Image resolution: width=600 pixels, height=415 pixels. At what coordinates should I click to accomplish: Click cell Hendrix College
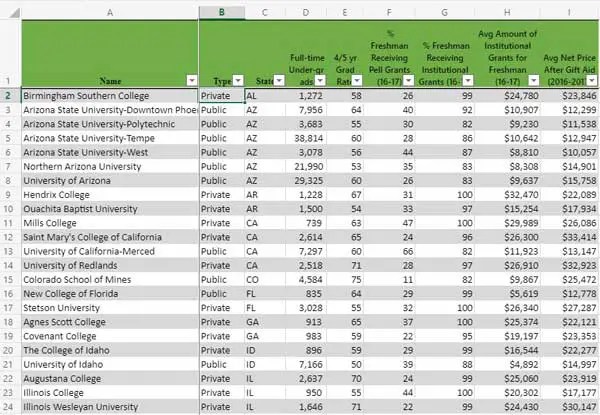point(110,195)
